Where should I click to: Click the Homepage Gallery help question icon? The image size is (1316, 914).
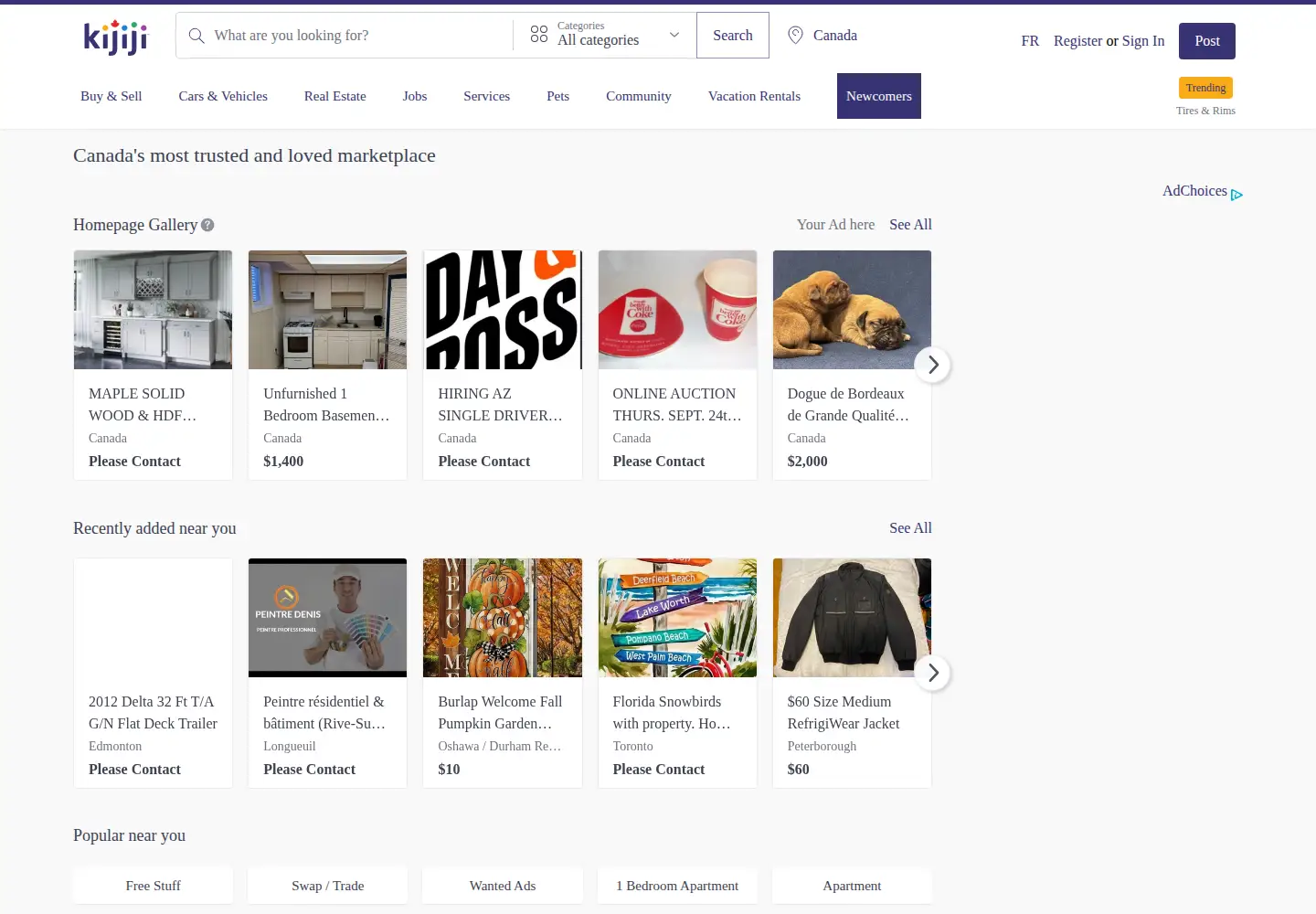point(207,225)
